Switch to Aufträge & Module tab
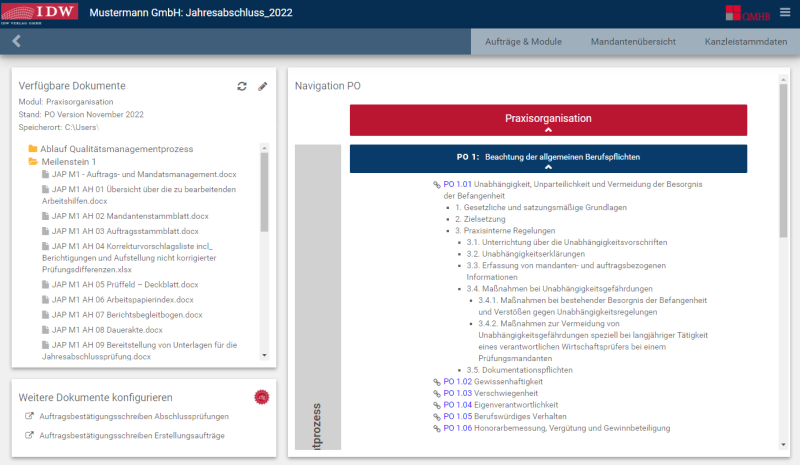 coord(523,42)
